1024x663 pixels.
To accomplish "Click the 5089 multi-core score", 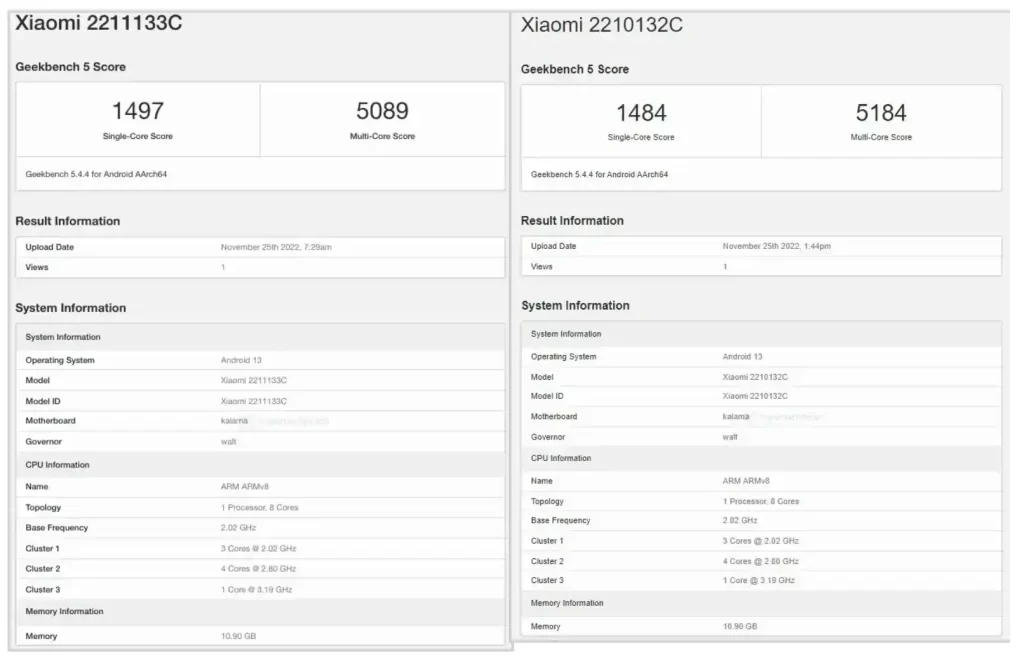I will coord(382,111).
